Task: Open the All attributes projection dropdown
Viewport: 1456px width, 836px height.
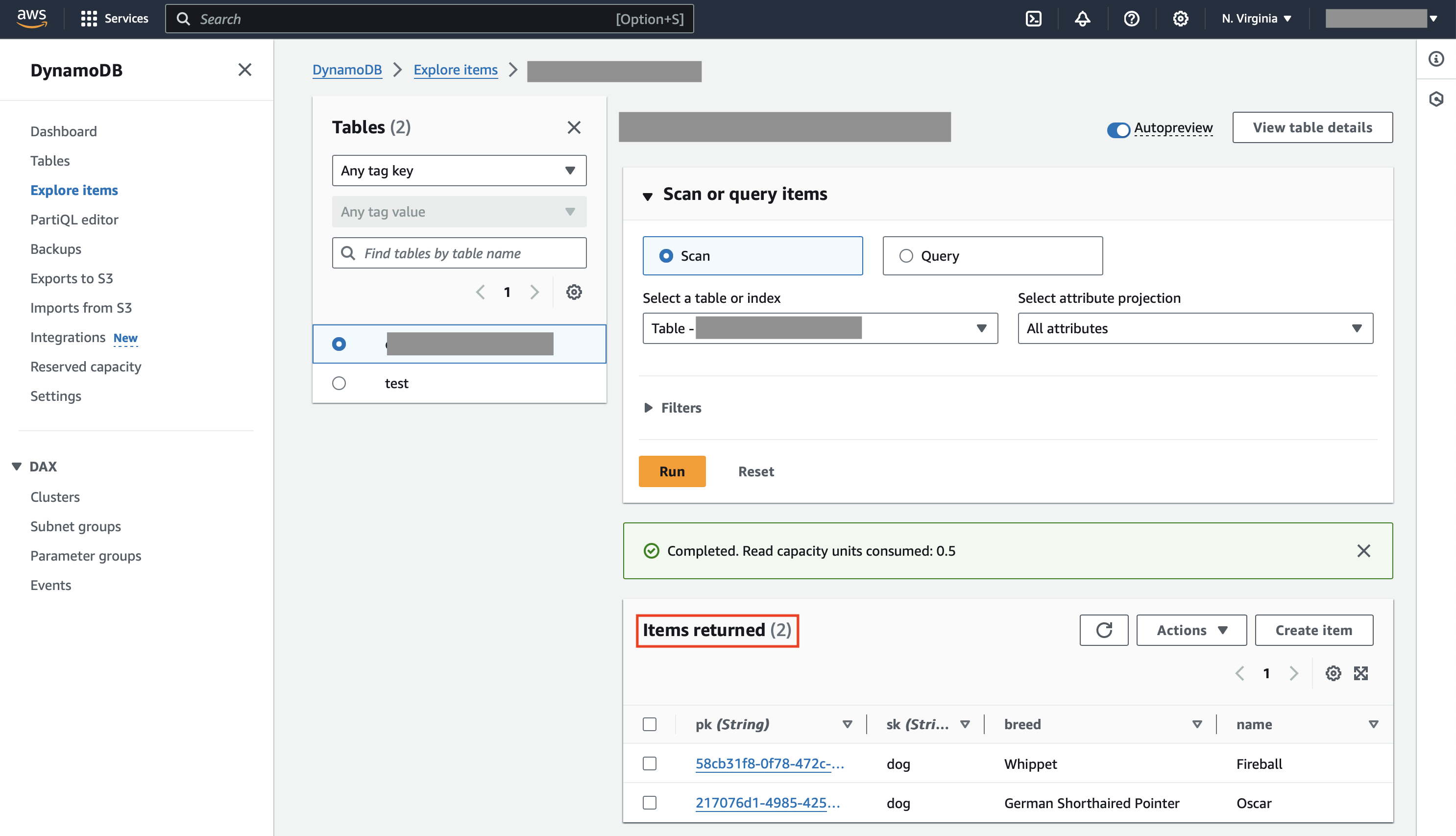Action: (x=1195, y=328)
